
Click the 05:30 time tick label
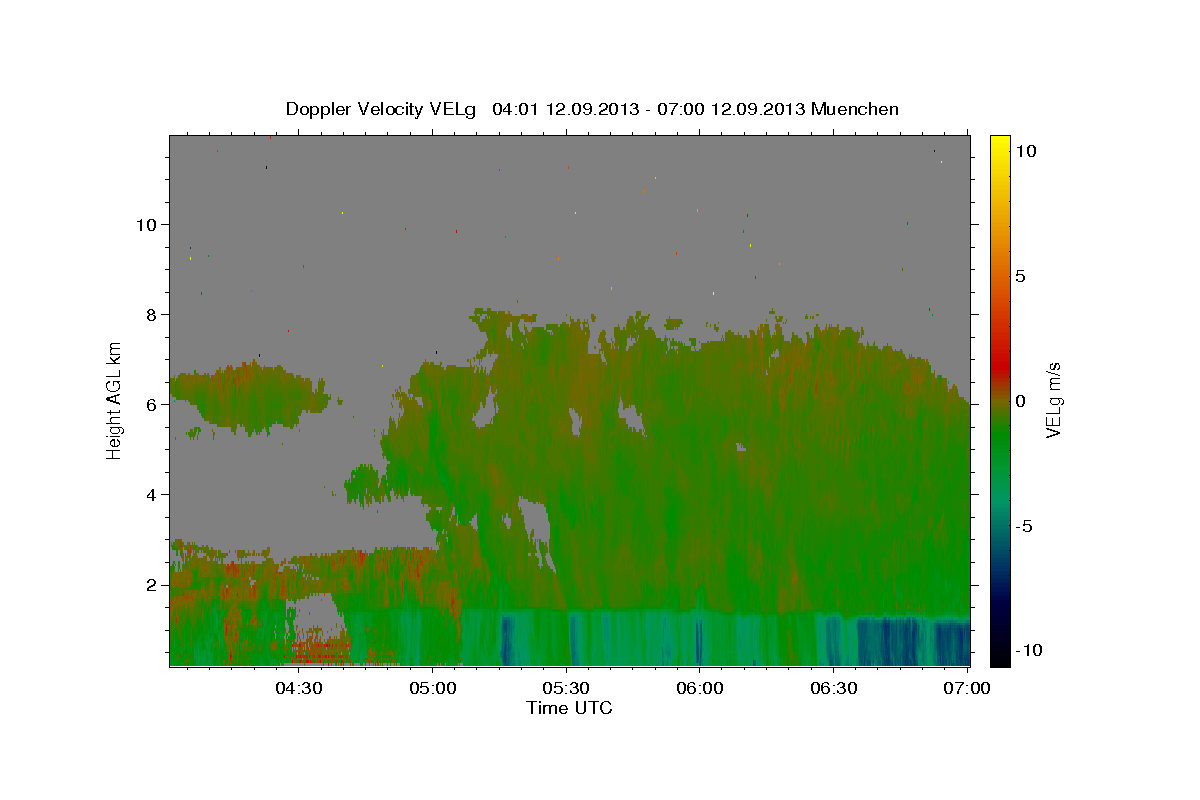coord(566,688)
